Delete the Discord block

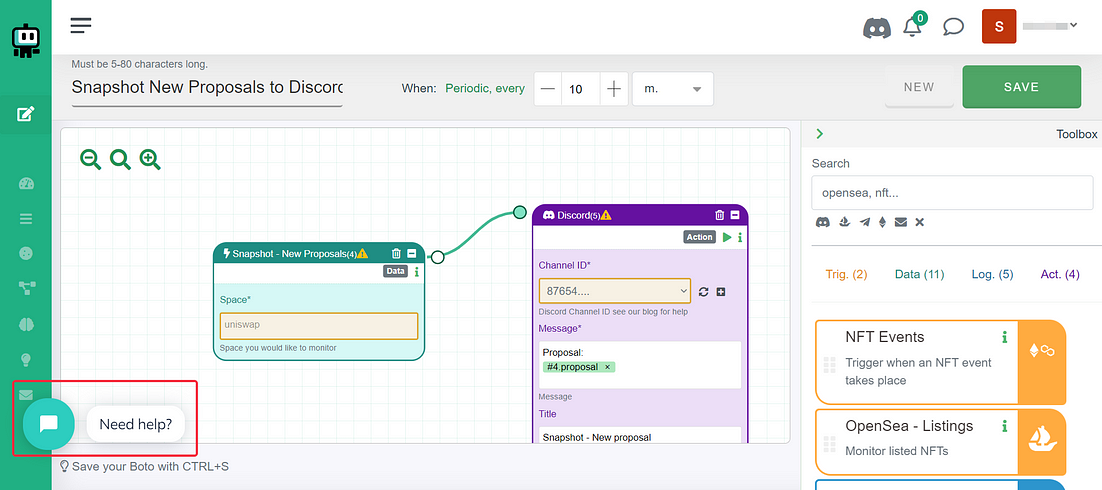pos(720,215)
